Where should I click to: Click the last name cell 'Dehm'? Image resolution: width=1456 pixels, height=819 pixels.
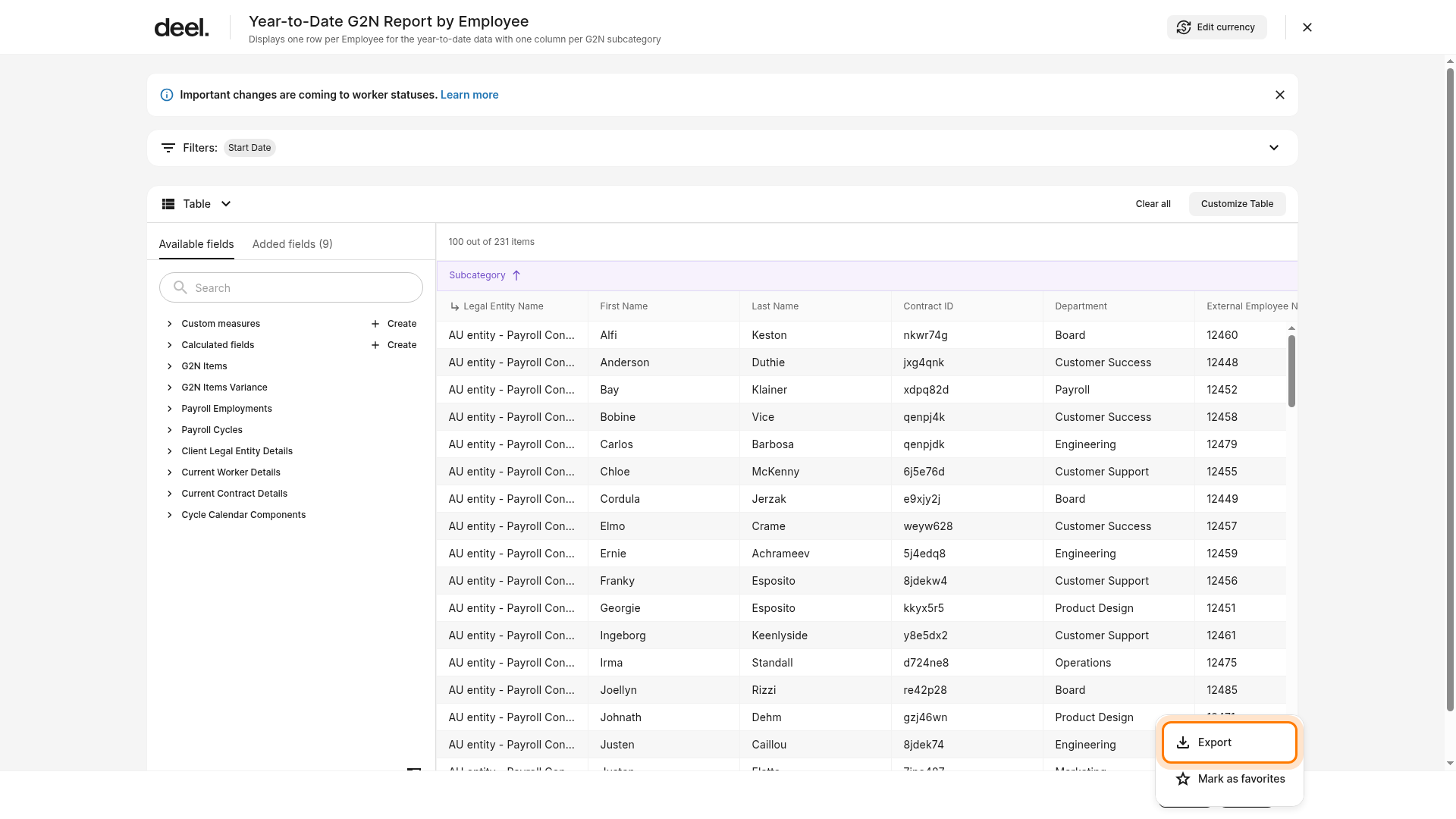pyautogui.click(x=816, y=717)
